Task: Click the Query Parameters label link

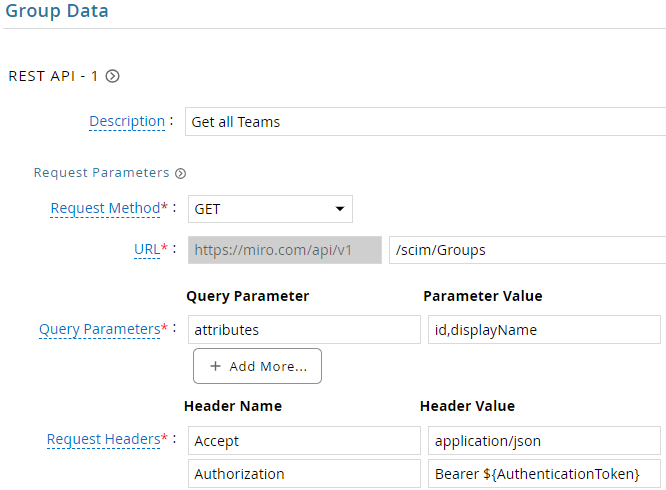Action: click(x=100, y=329)
